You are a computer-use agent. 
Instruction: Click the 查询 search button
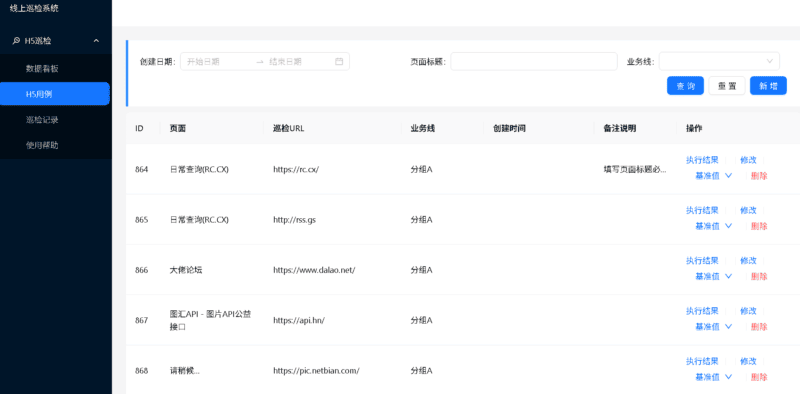coord(685,86)
